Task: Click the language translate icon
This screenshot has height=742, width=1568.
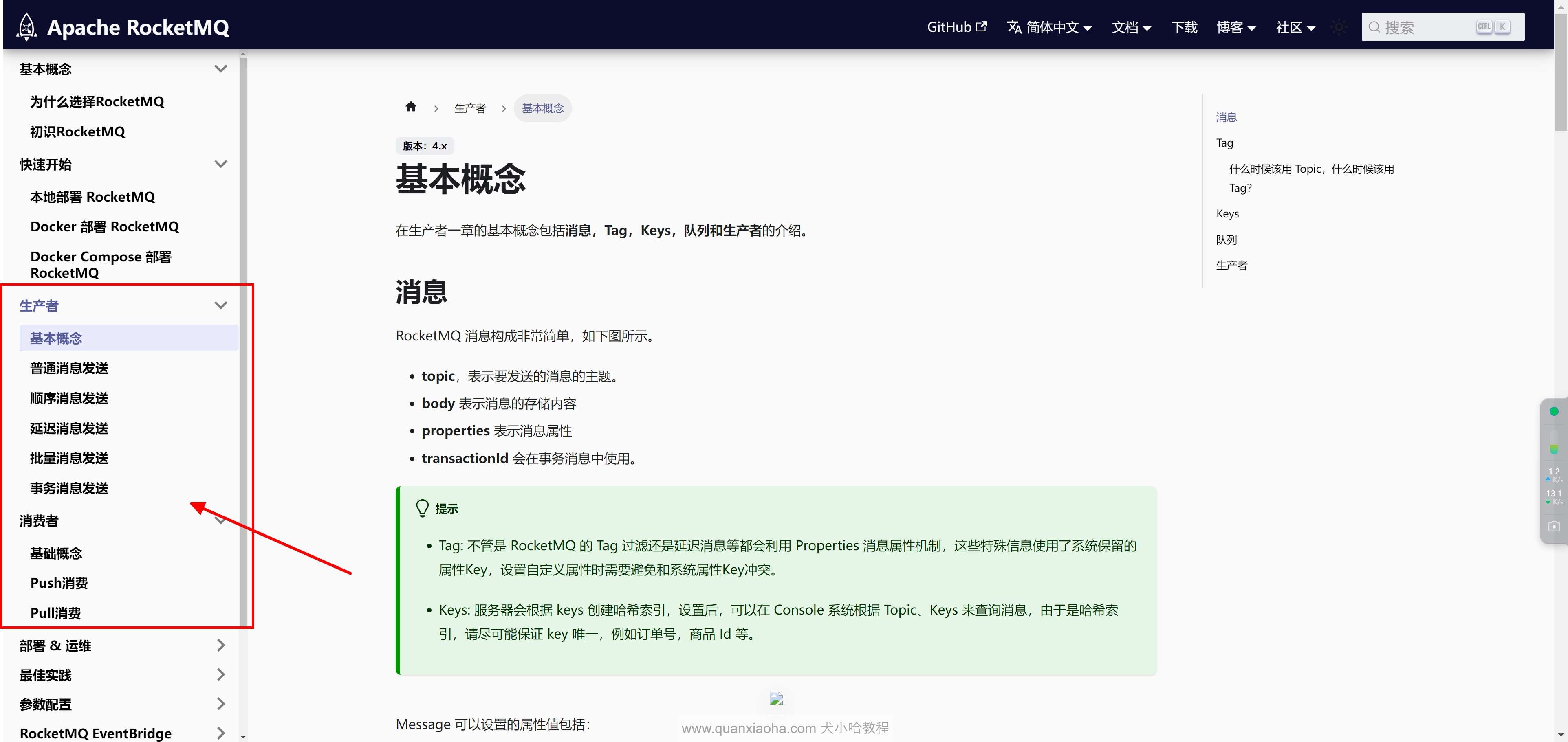Action: tap(1014, 27)
